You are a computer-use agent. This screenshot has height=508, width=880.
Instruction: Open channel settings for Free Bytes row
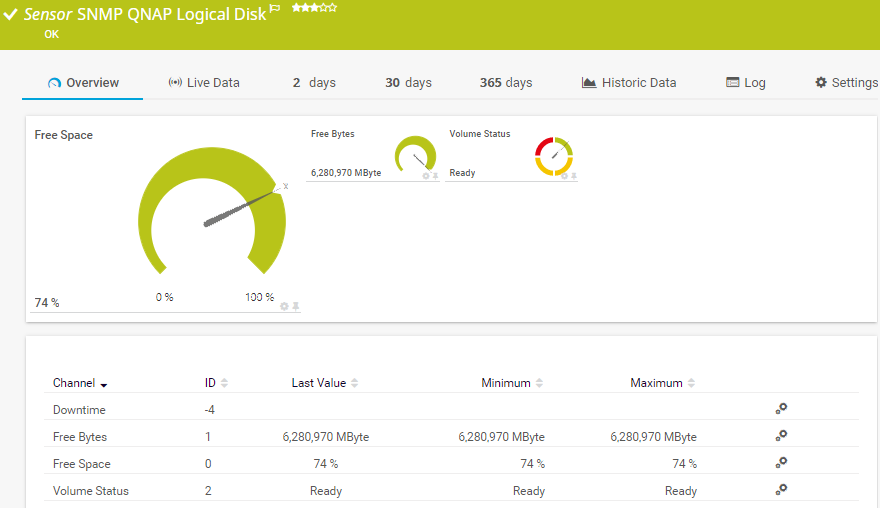[781, 436]
